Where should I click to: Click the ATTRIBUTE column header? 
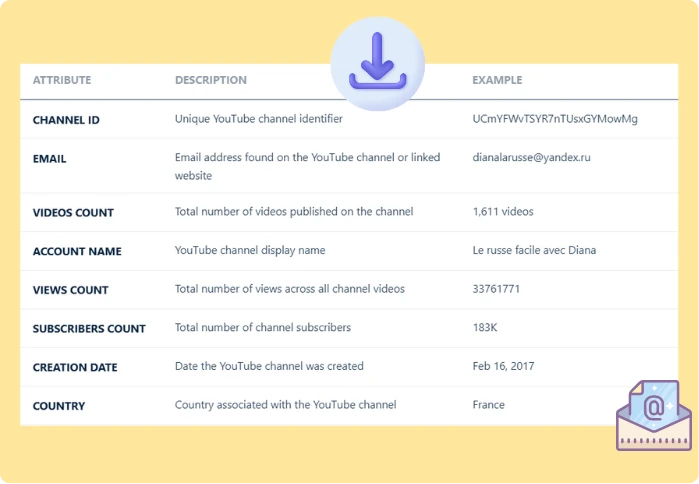pos(62,80)
